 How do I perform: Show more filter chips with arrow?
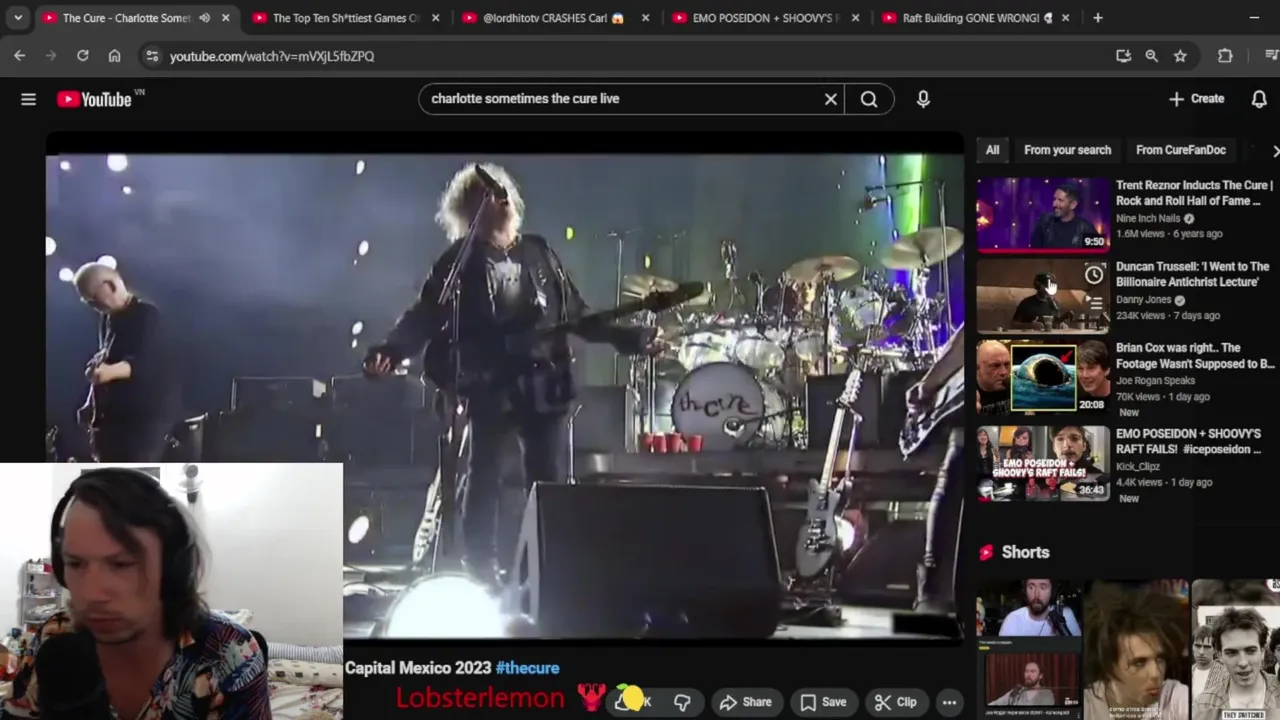1274,150
